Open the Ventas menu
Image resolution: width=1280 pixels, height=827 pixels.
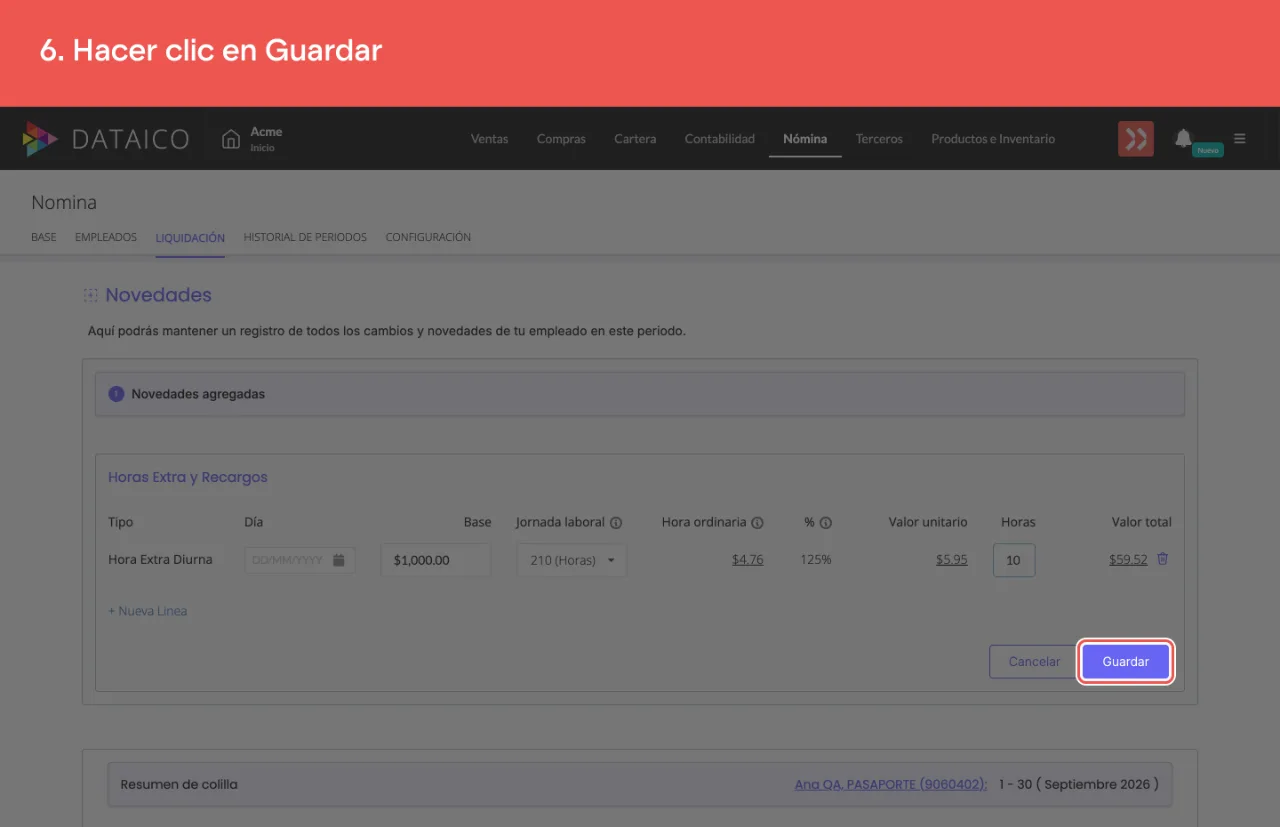[490, 139]
